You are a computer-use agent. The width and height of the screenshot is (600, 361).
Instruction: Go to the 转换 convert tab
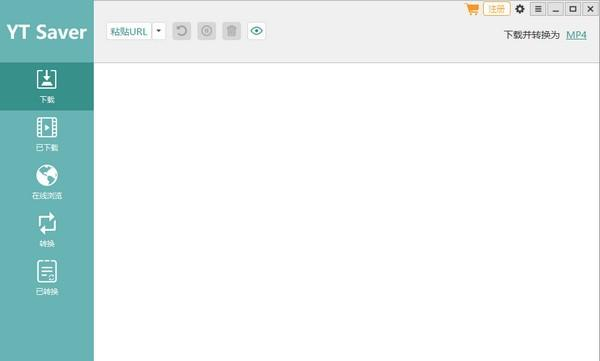click(x=47, y=230)
